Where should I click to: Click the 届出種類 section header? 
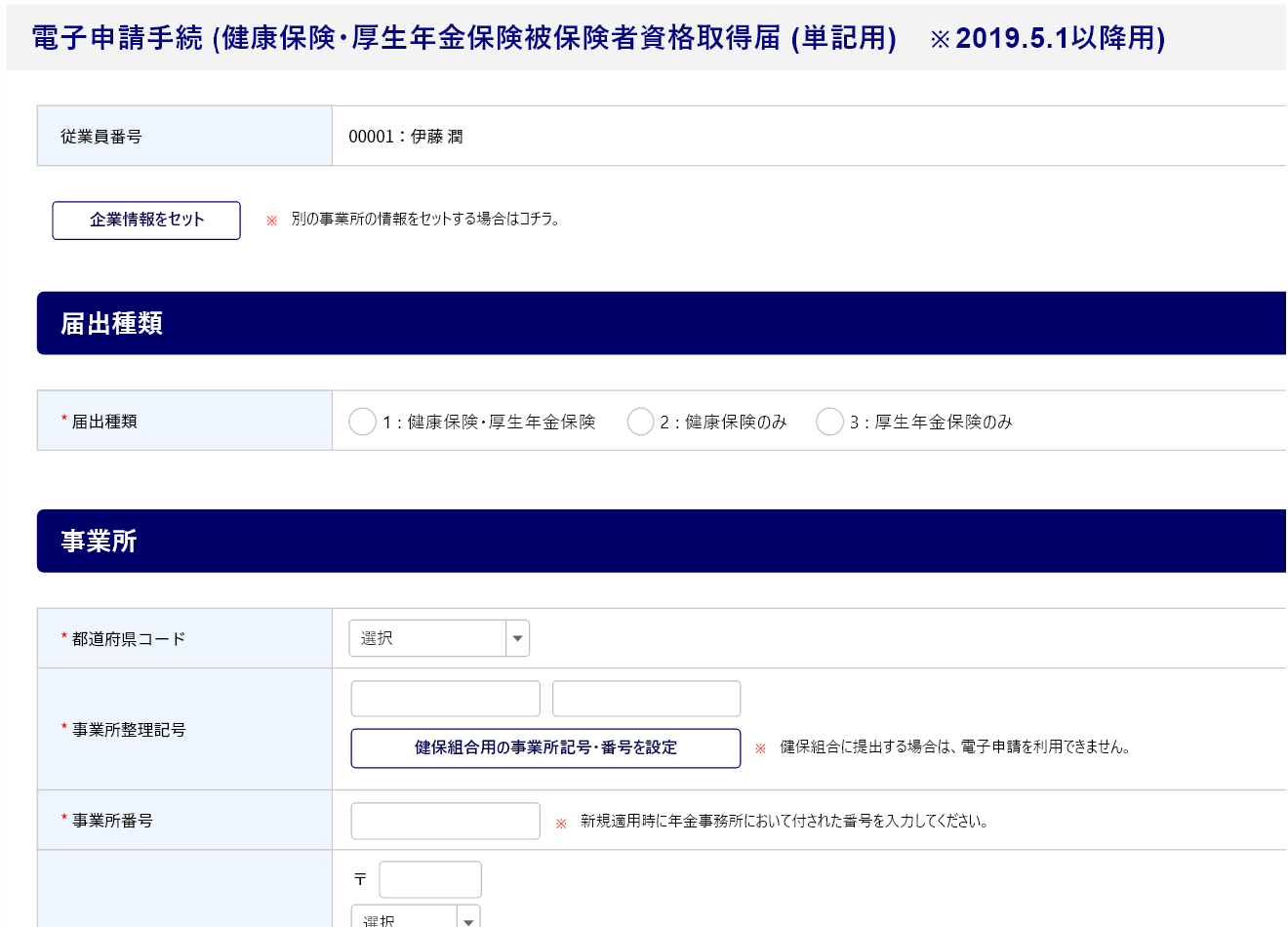(x=662, y=323)
